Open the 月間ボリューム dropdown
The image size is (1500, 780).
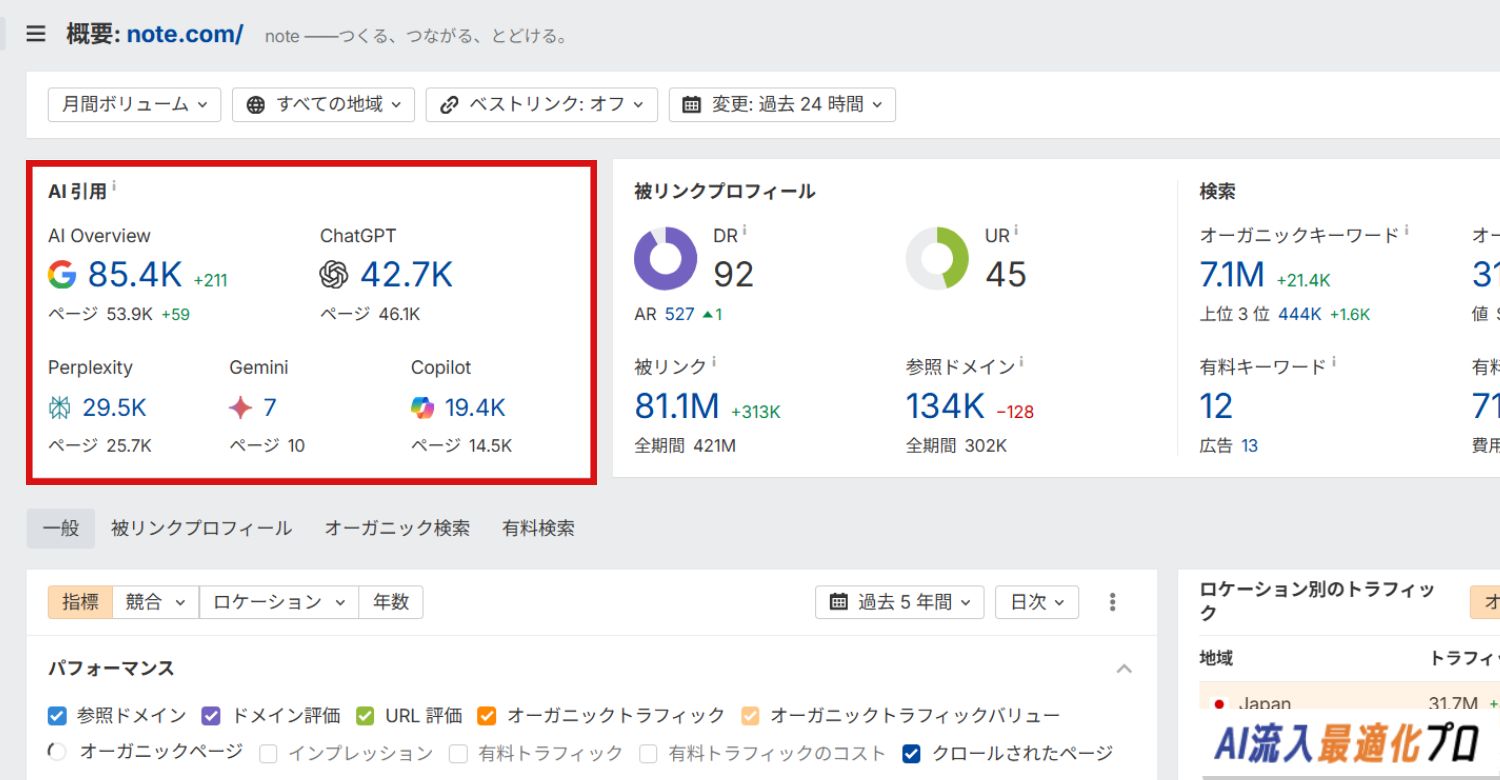tap(135, 104)
